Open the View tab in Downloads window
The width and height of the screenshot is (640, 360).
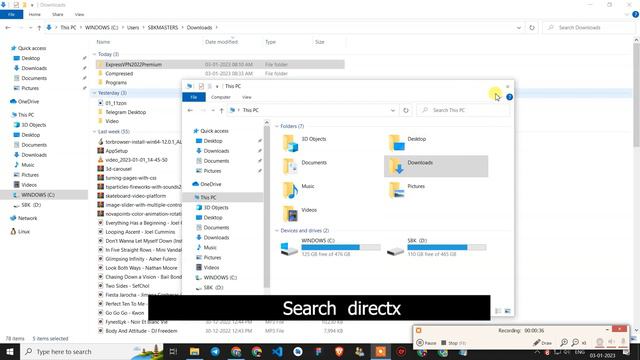pyautogui.click(x=79, y=14)
